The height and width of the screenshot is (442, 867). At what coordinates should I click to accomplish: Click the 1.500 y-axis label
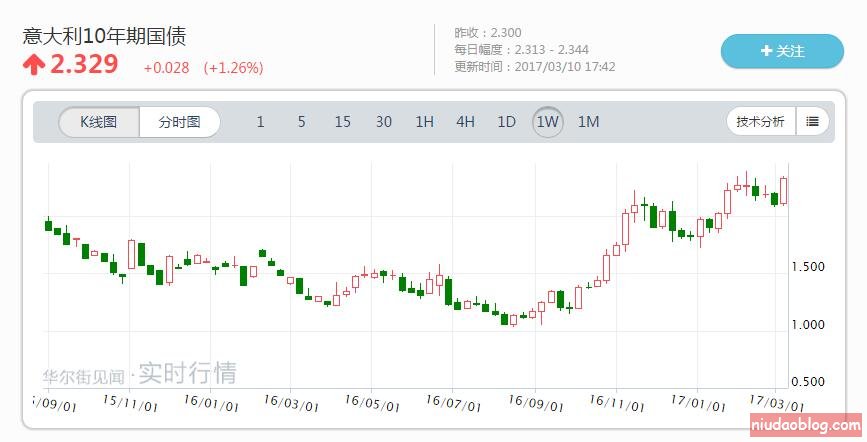coord(808,267)
